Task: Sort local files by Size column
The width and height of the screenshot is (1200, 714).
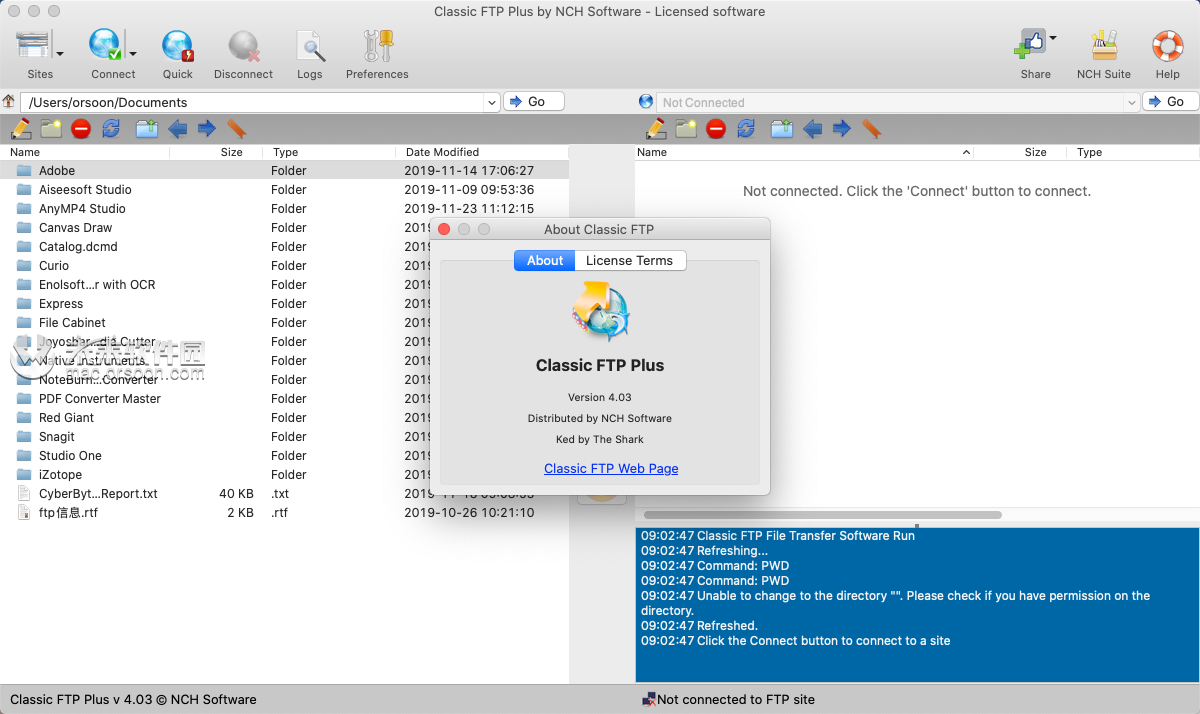Action: pyautogui.click(x=231, y=152)
